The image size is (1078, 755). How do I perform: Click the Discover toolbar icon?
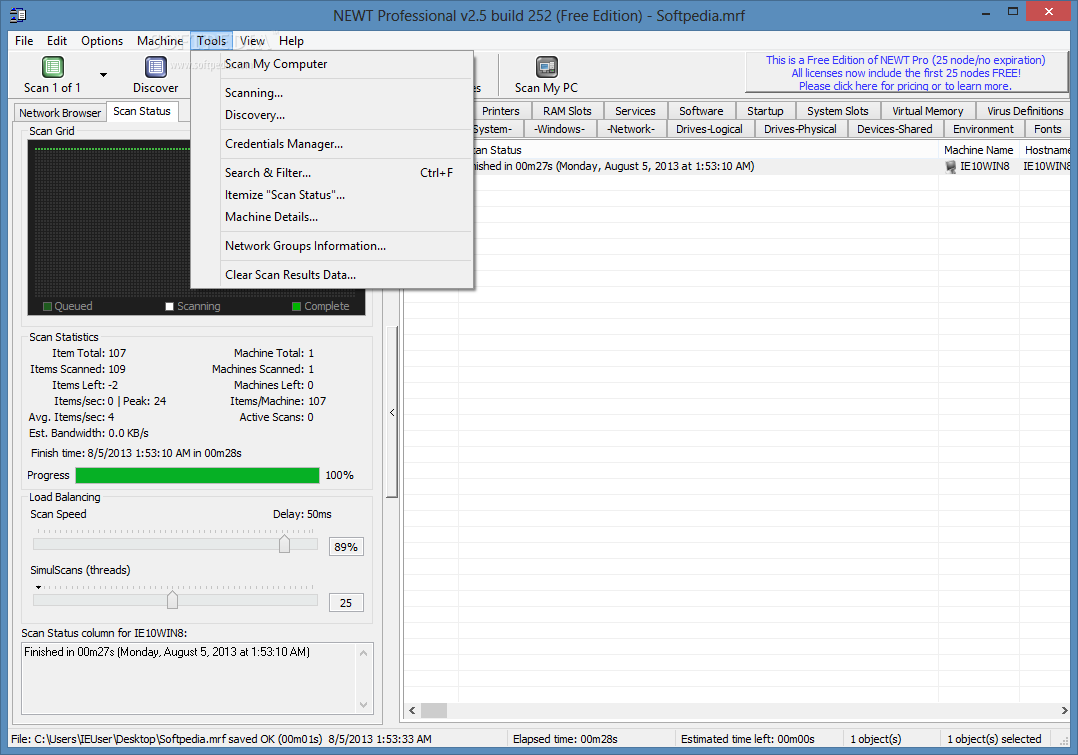156,67
